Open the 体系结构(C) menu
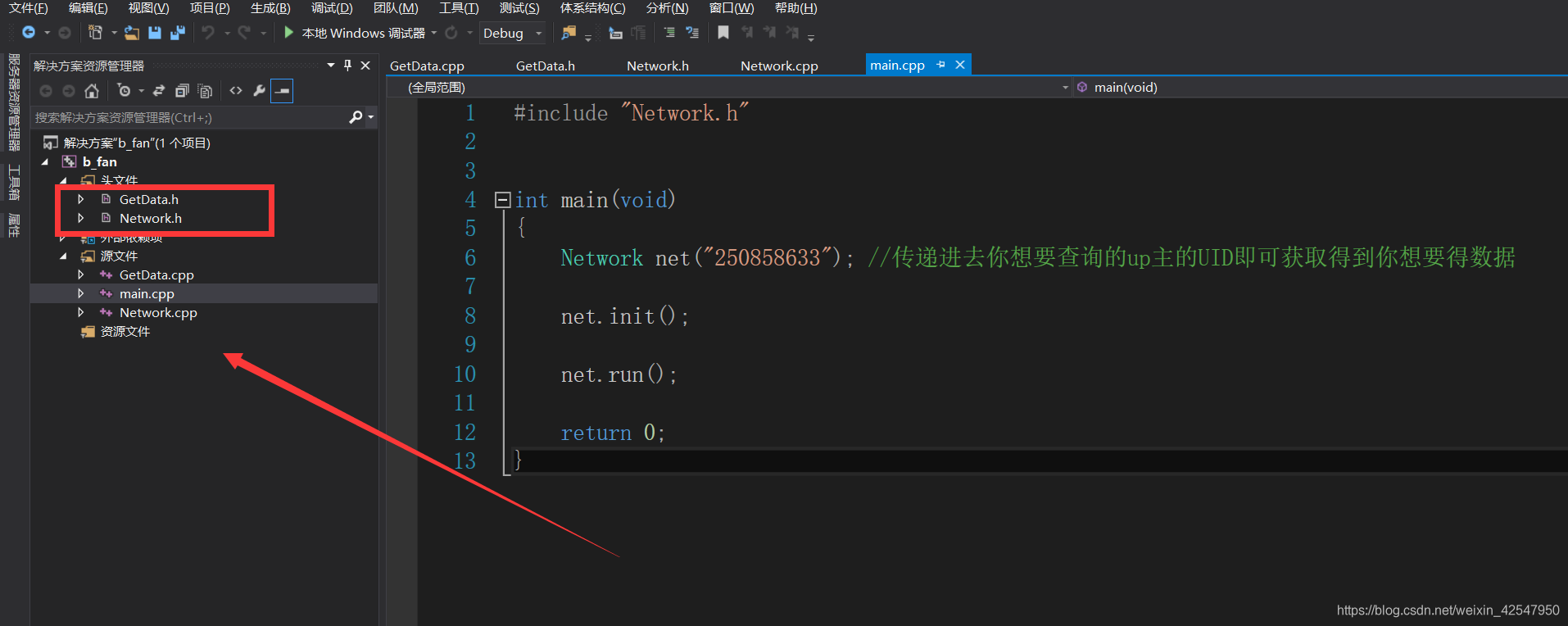This screenshot has width=1568, height=626. (593, 8)
